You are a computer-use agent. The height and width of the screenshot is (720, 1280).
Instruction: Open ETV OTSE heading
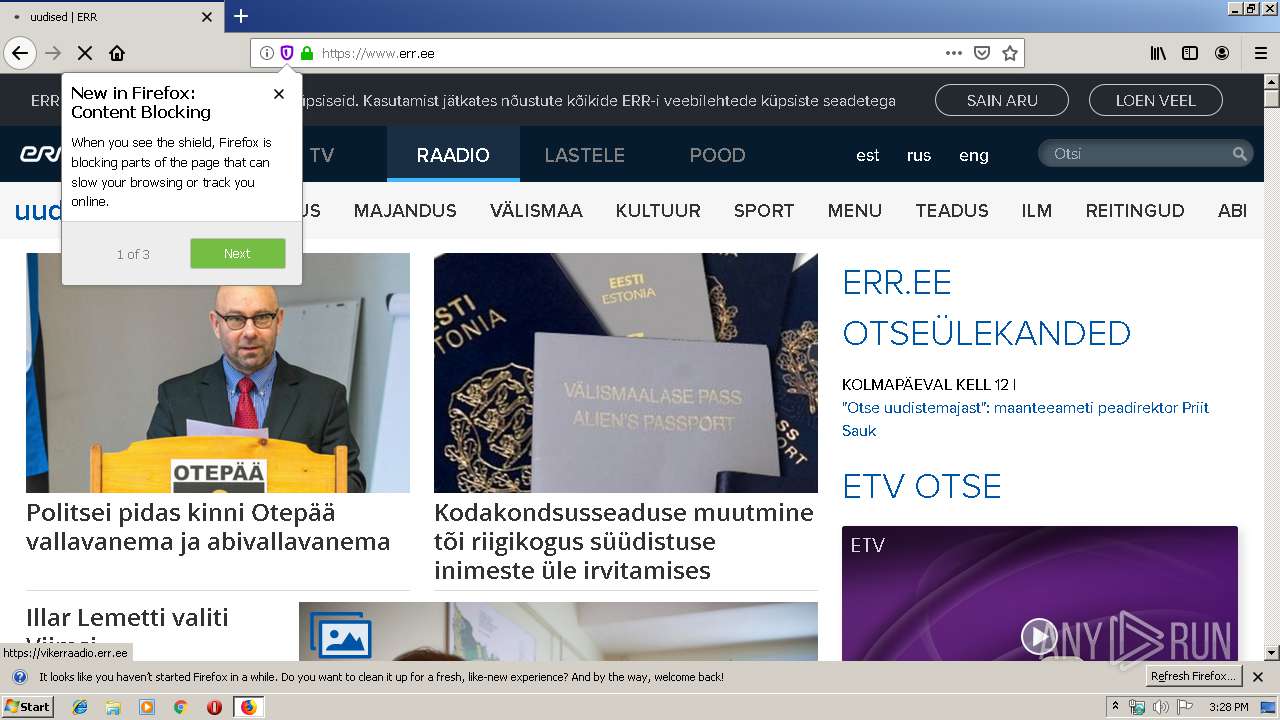[922, 486]
